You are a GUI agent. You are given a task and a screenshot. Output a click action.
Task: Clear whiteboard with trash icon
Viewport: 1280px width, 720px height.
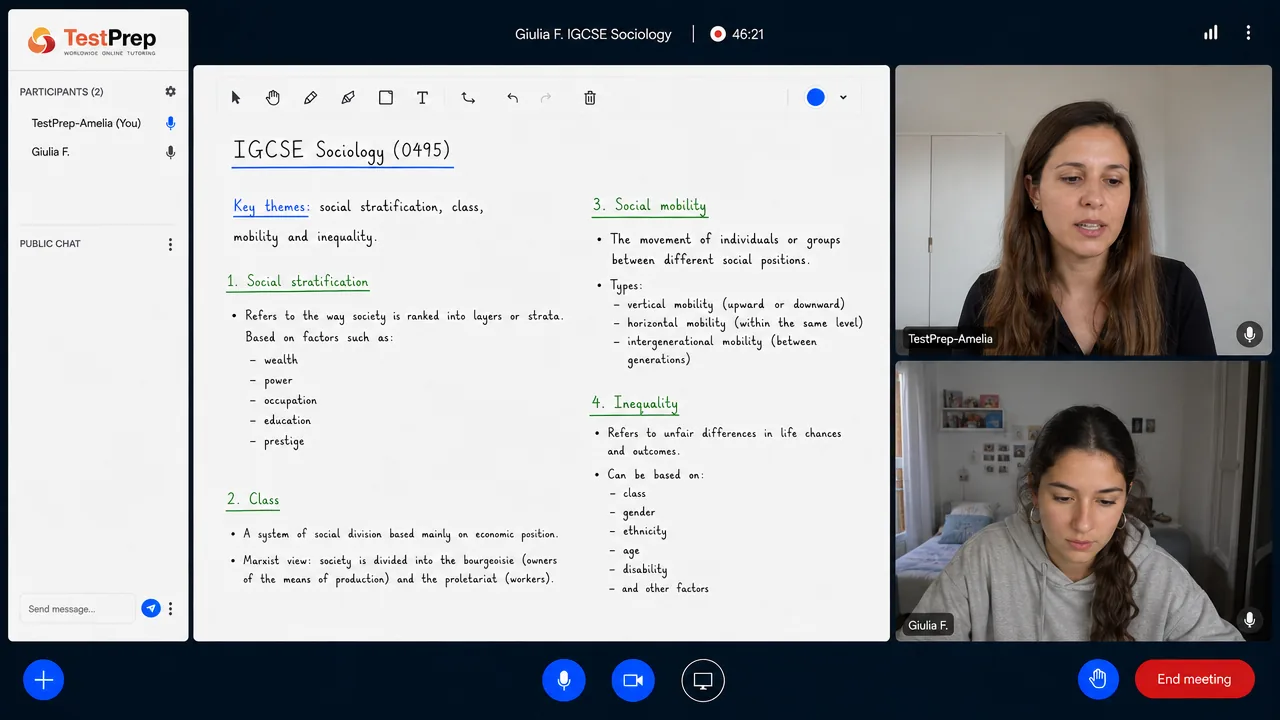tap(590, 98)
